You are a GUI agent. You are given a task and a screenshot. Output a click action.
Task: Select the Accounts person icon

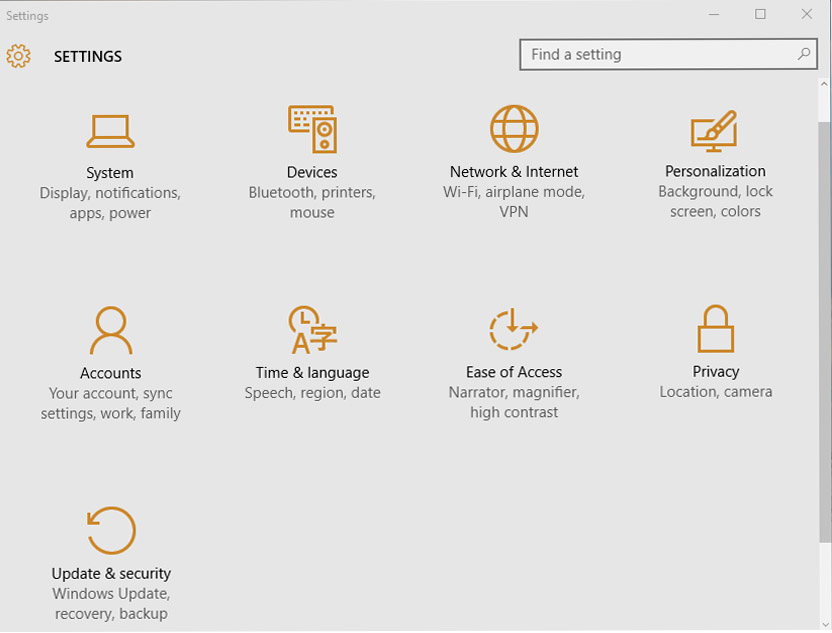[111, 331]
